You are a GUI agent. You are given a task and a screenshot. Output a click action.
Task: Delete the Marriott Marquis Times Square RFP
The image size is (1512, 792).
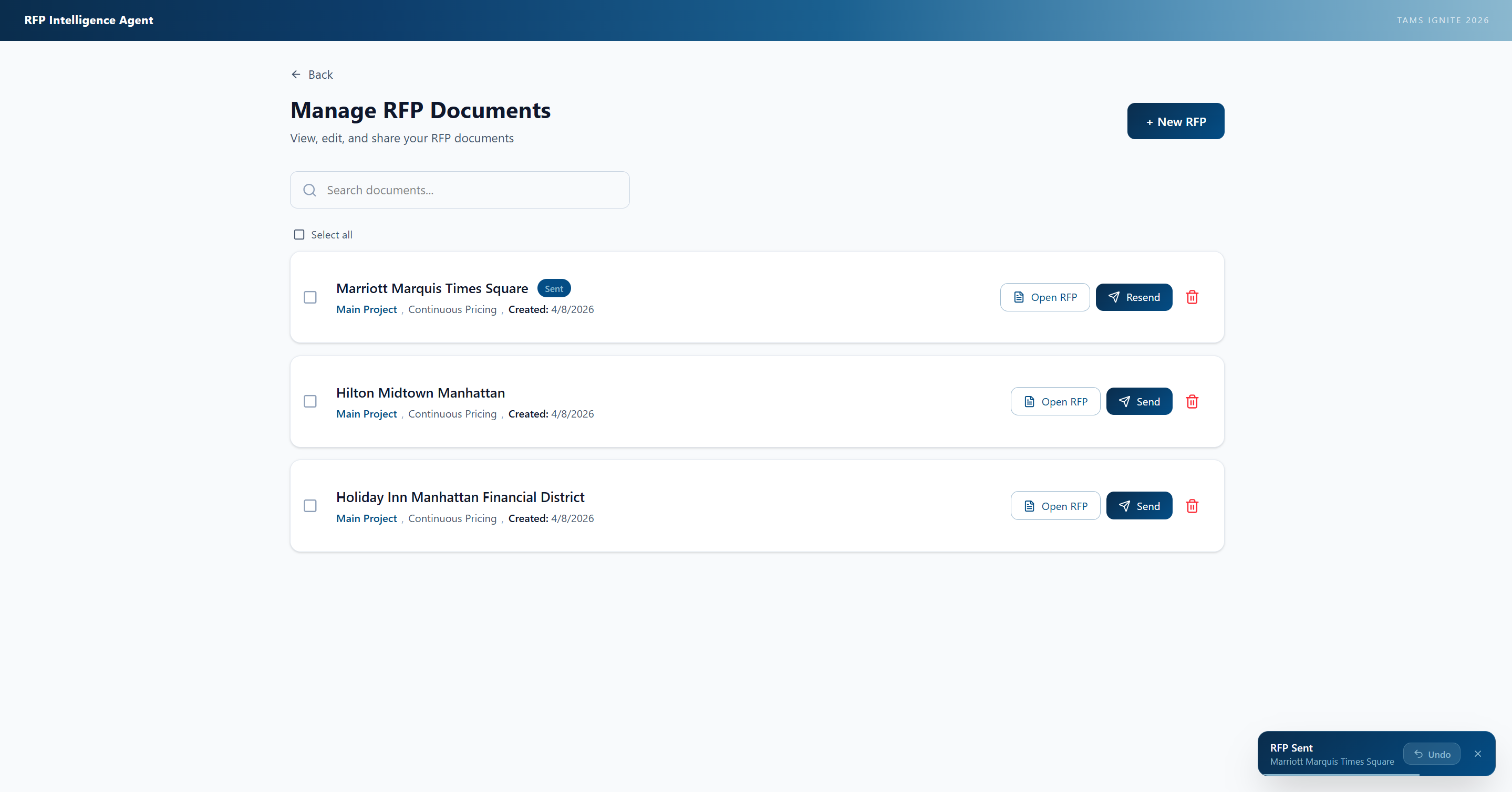[x=1192, y=297]
